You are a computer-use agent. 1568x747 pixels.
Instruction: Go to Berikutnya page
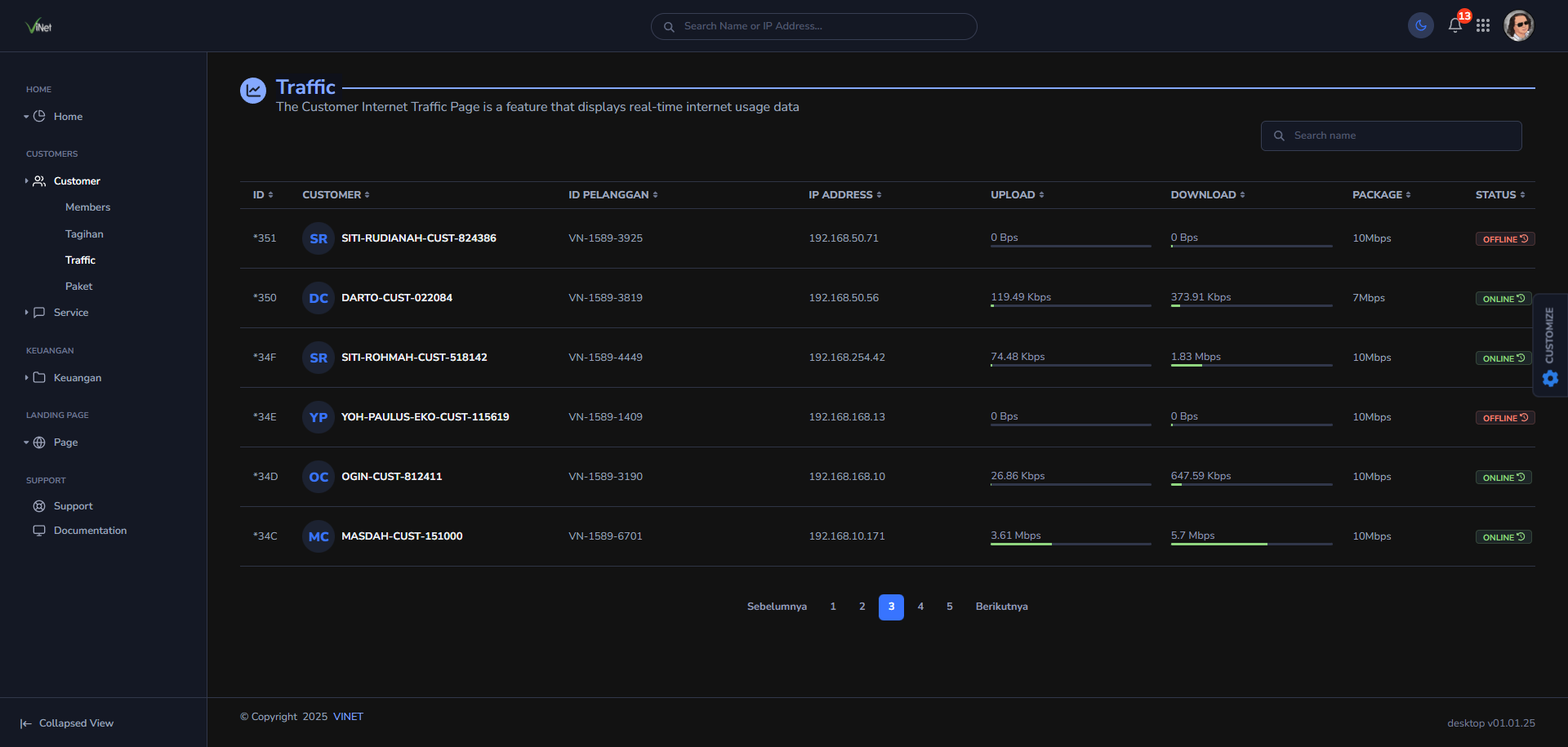[1001, 607]
